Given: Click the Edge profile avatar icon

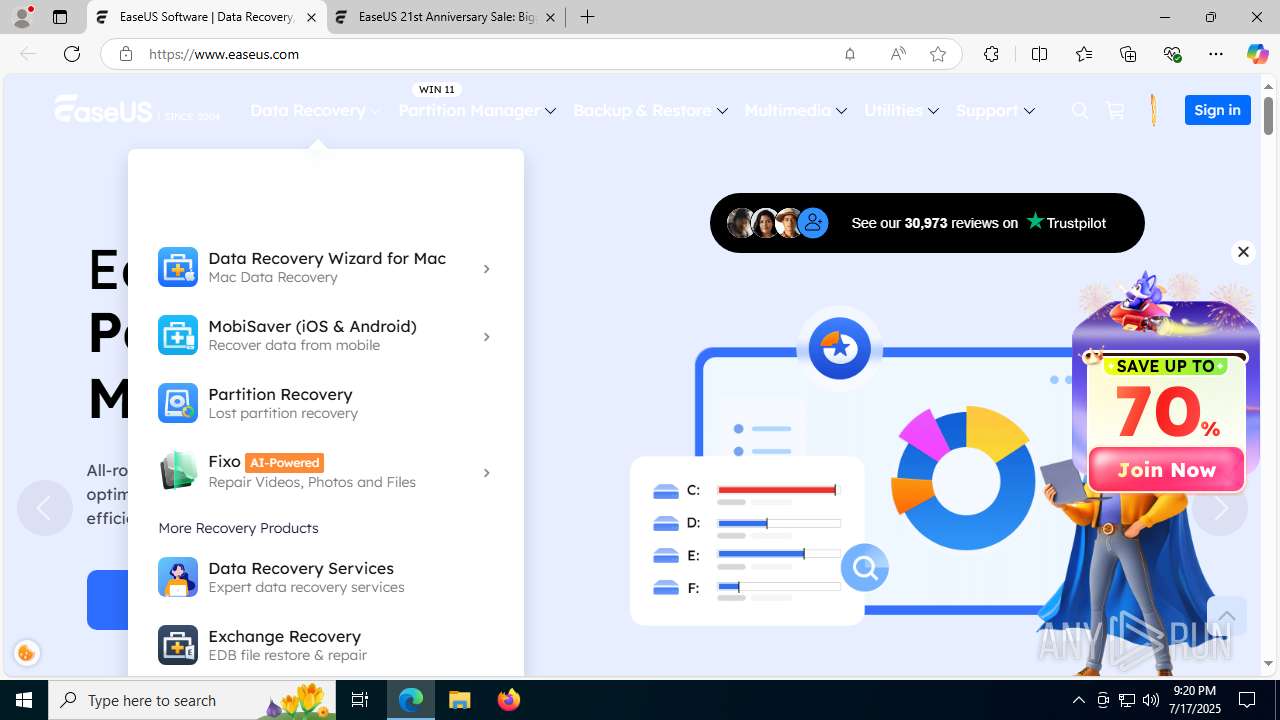Looking at the screenshot, I should 22,17.
